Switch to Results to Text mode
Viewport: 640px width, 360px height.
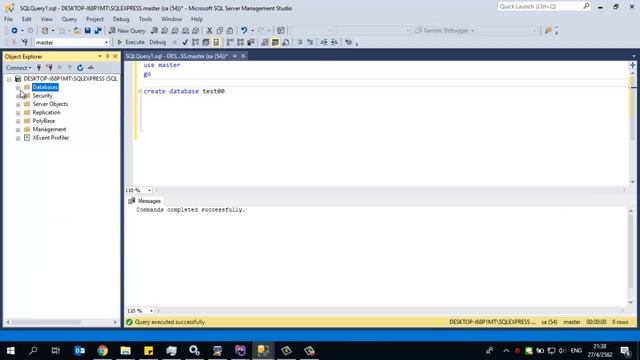point(265,42)
